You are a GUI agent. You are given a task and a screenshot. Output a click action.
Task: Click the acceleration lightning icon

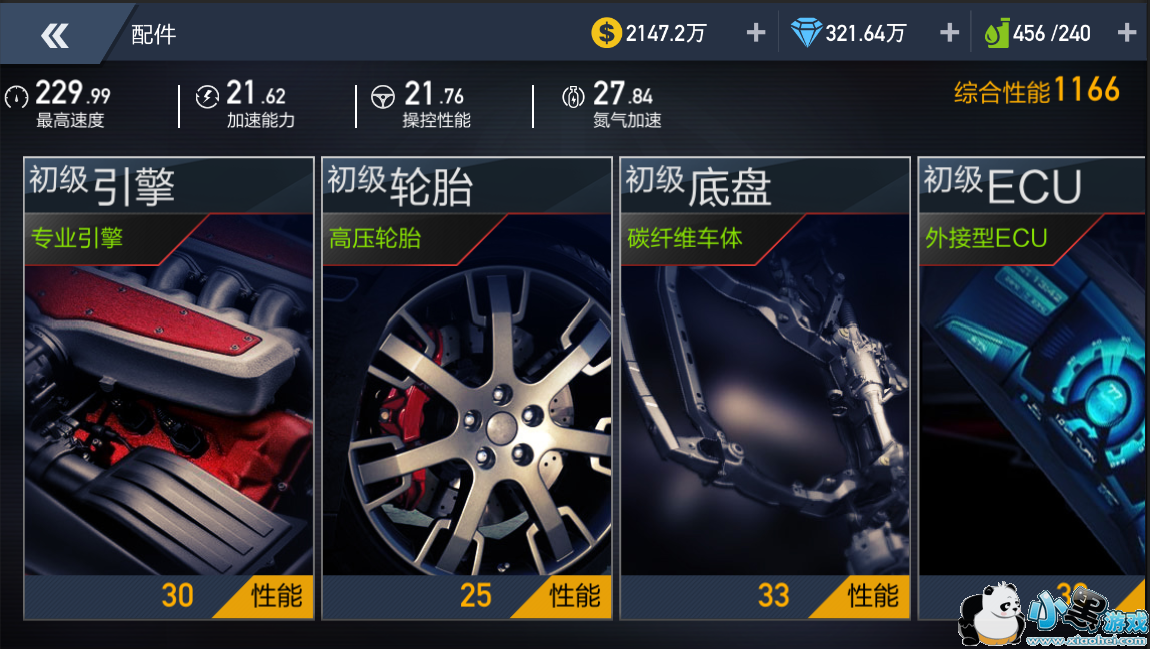[208, 96]
